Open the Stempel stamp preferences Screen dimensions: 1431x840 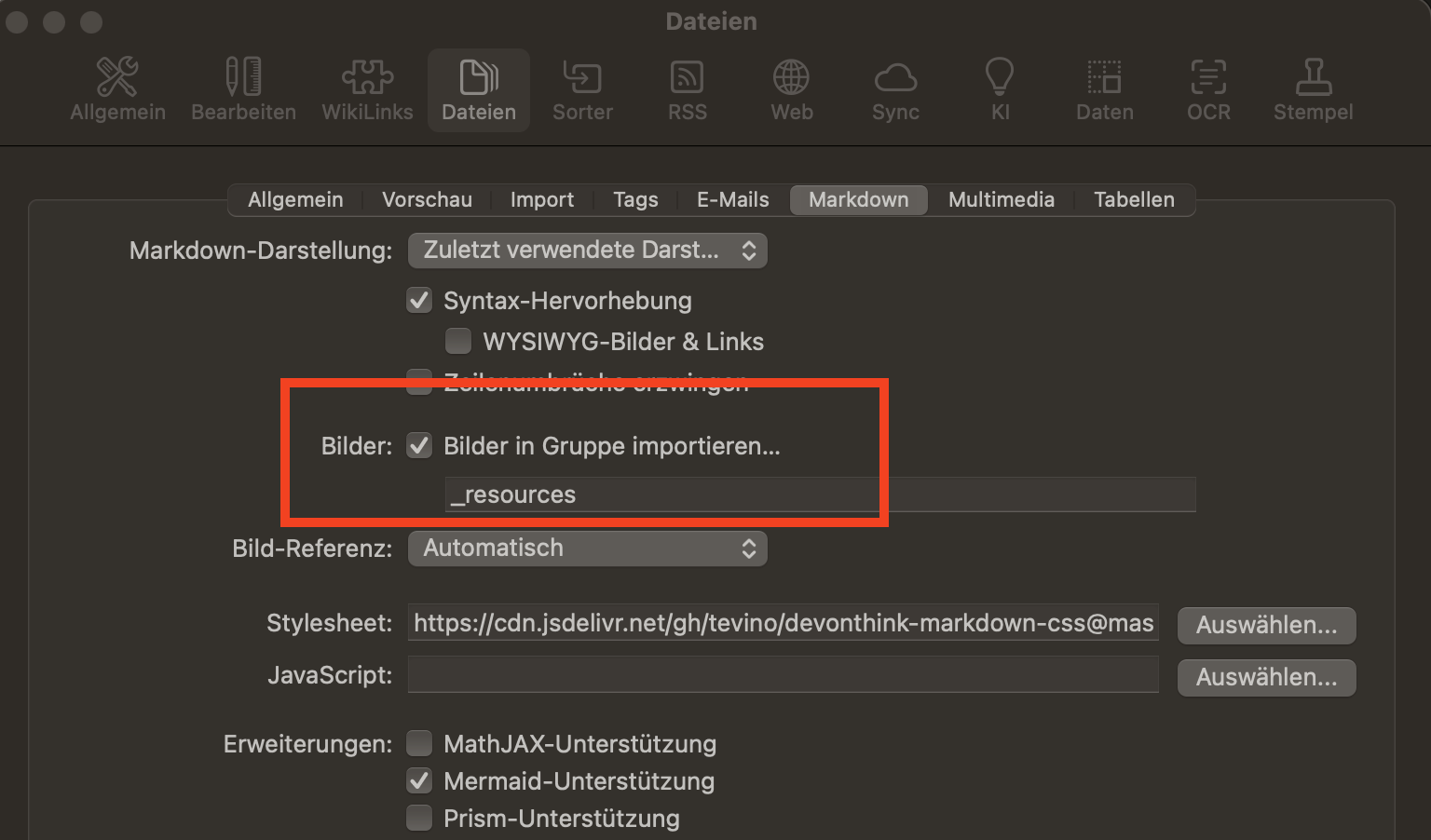[x=1313, y=89]
